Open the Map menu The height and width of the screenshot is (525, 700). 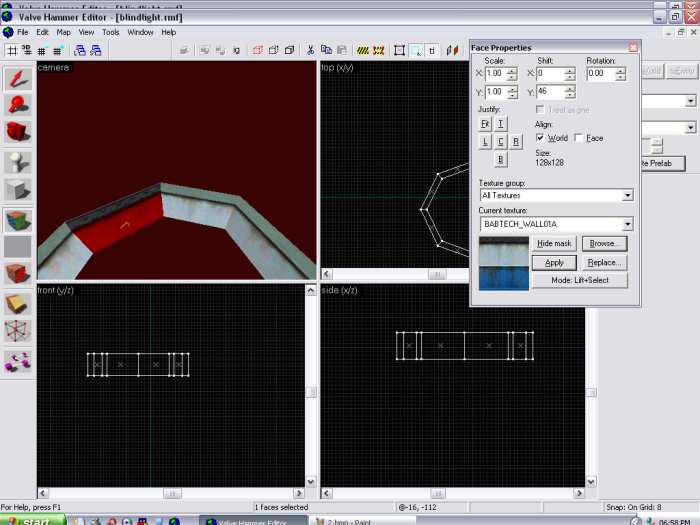click(x=64, y=32)
